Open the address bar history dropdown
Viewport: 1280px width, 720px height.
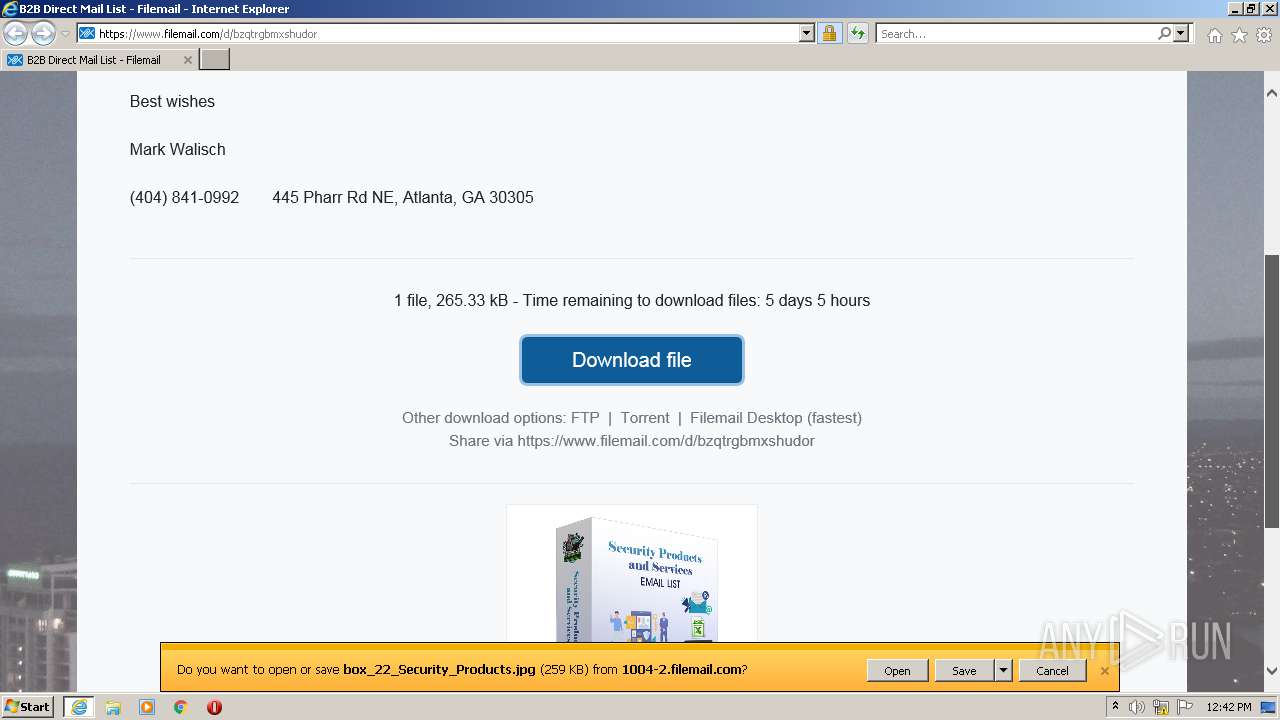click(x=807, y=34)
